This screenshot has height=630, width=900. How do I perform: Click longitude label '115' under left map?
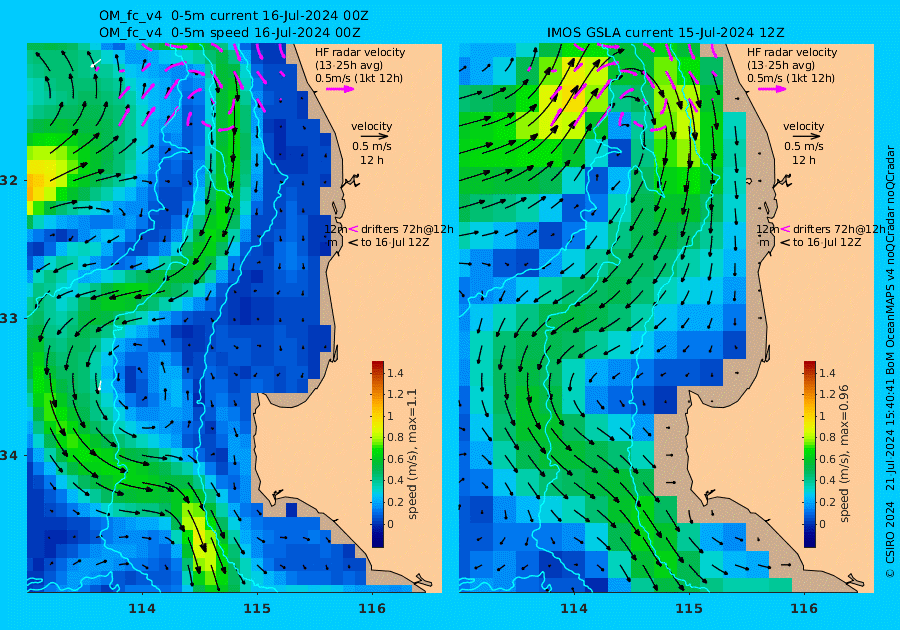pos(257,609)
